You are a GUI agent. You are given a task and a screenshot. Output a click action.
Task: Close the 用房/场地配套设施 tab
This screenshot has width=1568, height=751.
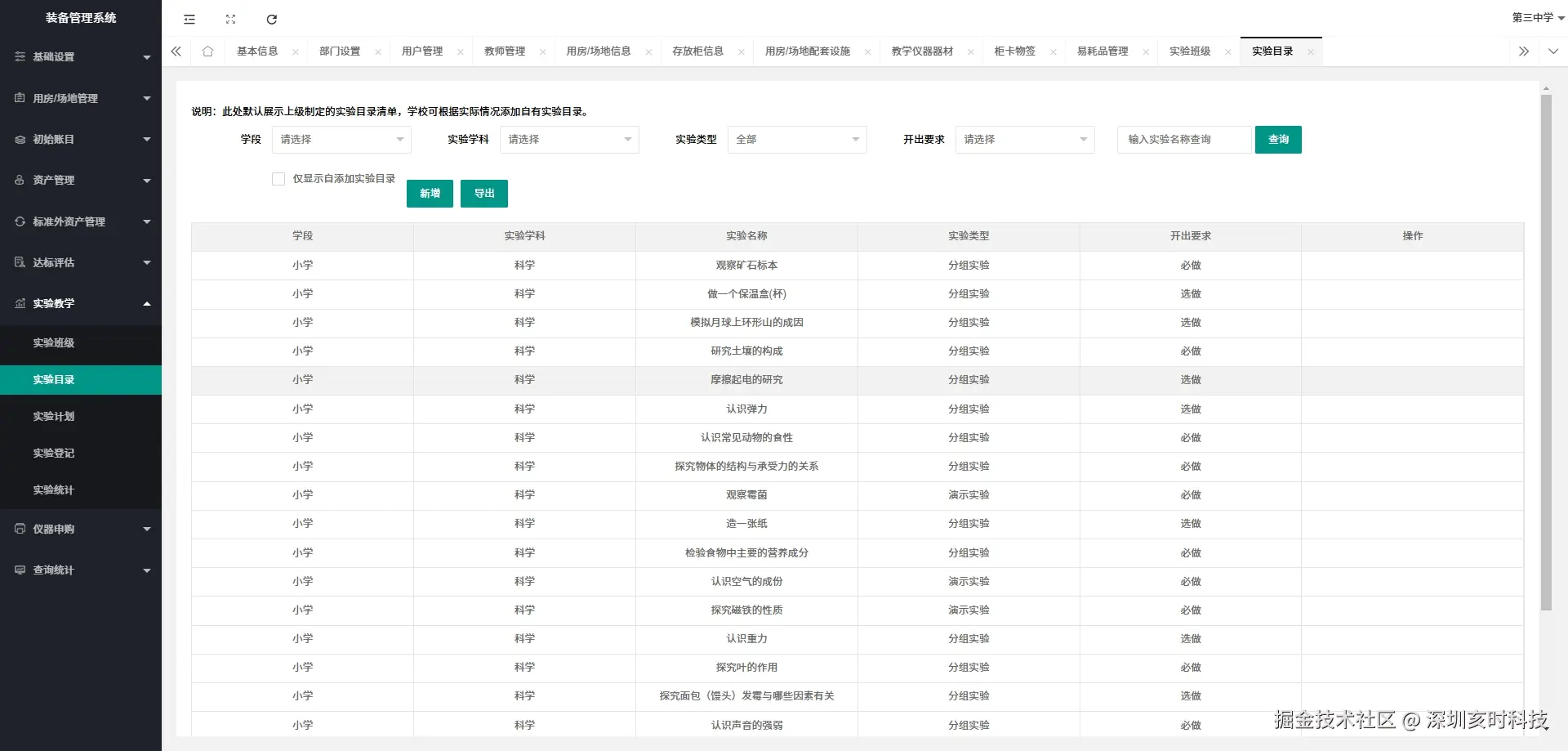tap(868, 51)
